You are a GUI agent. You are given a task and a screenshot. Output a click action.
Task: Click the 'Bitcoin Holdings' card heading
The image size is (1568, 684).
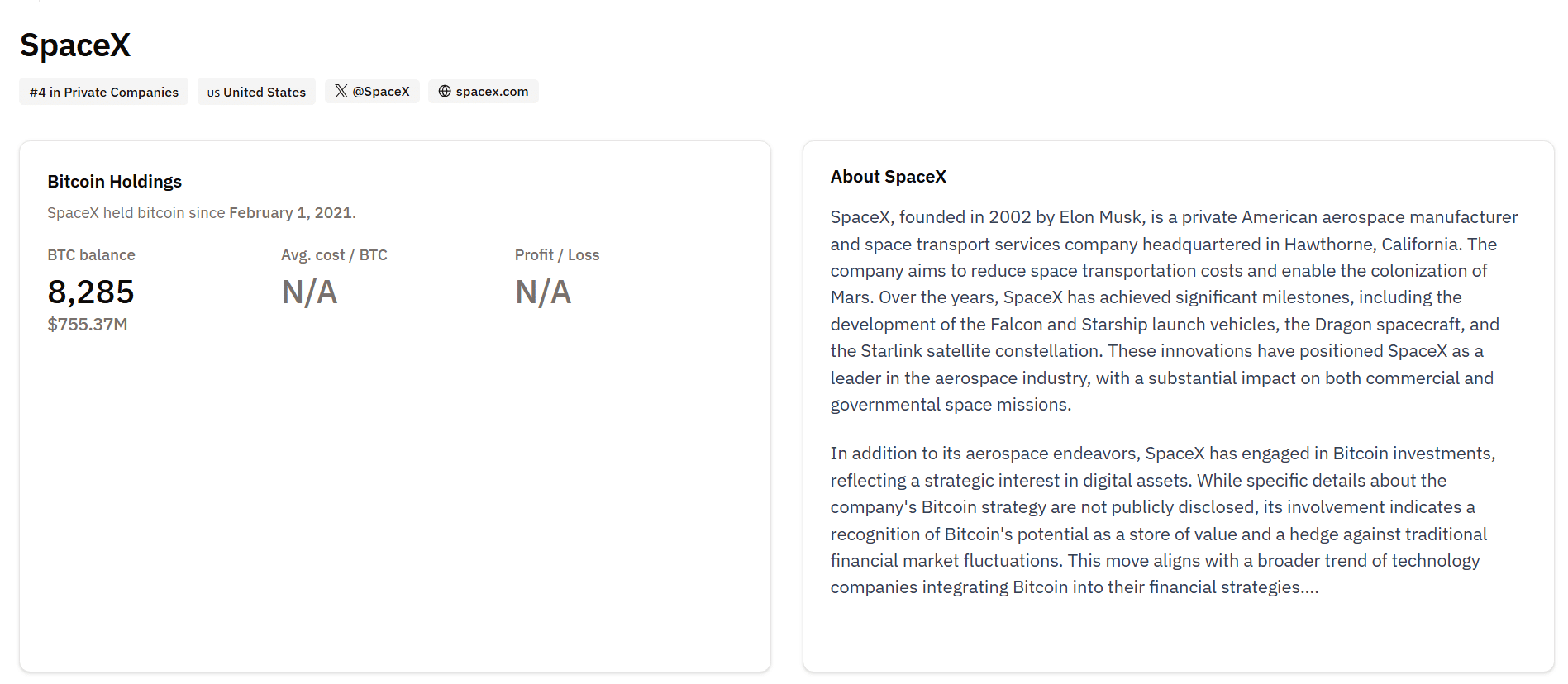pos(114,181)
